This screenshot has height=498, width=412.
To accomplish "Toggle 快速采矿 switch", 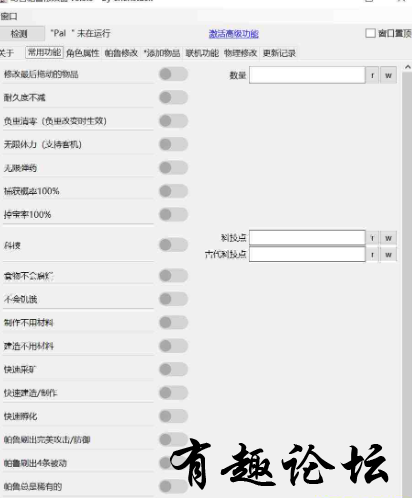I will pyautogui.click(x=173, y=369).
